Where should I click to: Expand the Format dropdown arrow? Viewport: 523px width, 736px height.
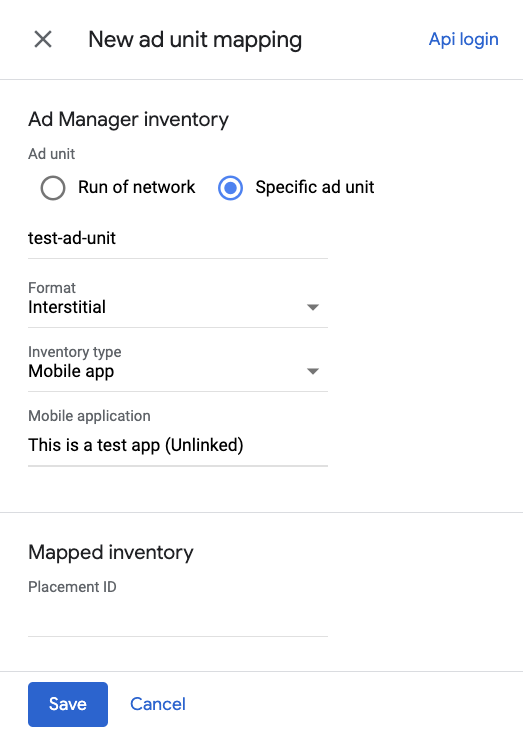(313, 307)
